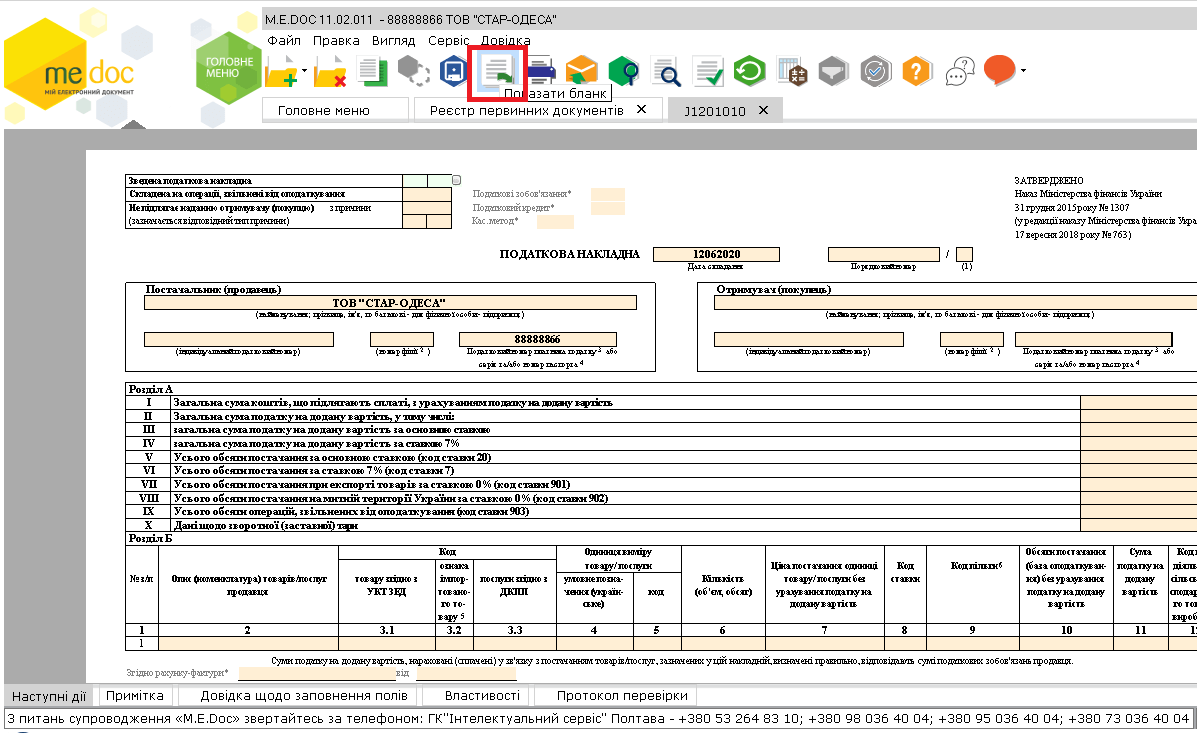Image resolution: width=1197 pixels, height=733 pixels.
Task: Close the Реєстр первинних документів tab
Action: (x=641, y=110)
